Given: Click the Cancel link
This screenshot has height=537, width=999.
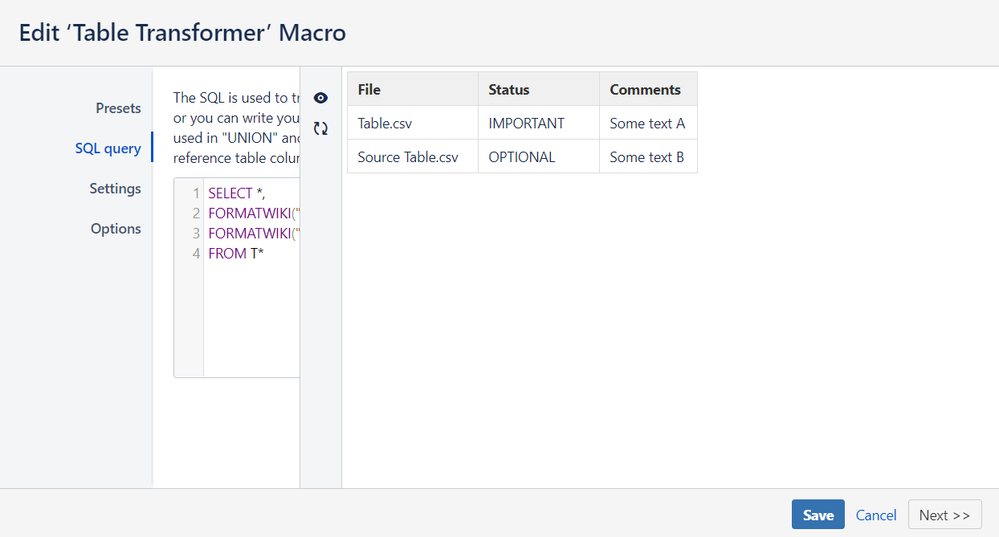Looking at the screenshot, I should [x=876, y=514].
